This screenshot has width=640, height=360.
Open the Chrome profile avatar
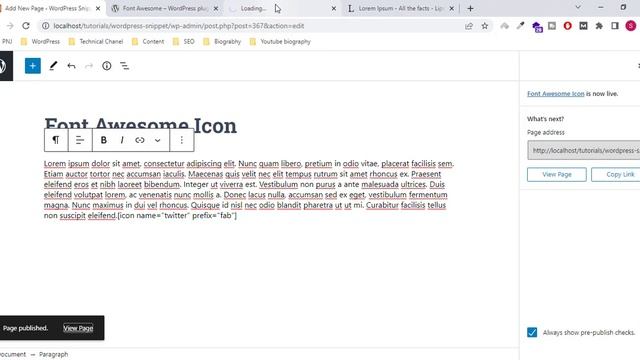coord(631,26)
